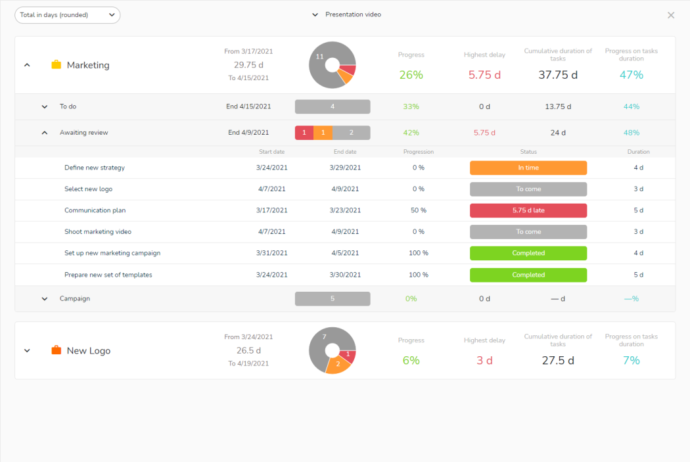The width and height of the screenshot is (690, 462).
Task: Click the To do End 4/15/2021 date
Action: pyautogui.click(x=249, y=106)
